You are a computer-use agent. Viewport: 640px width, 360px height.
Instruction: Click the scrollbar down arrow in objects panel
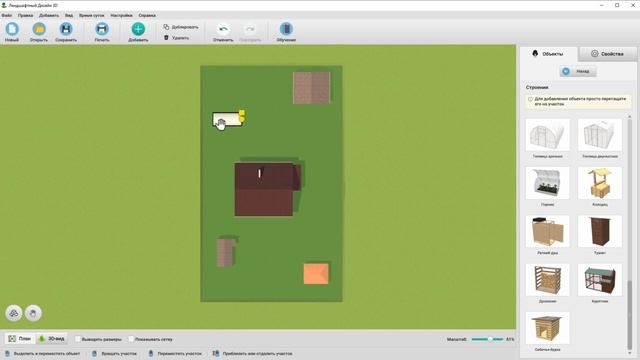(630, 353)
